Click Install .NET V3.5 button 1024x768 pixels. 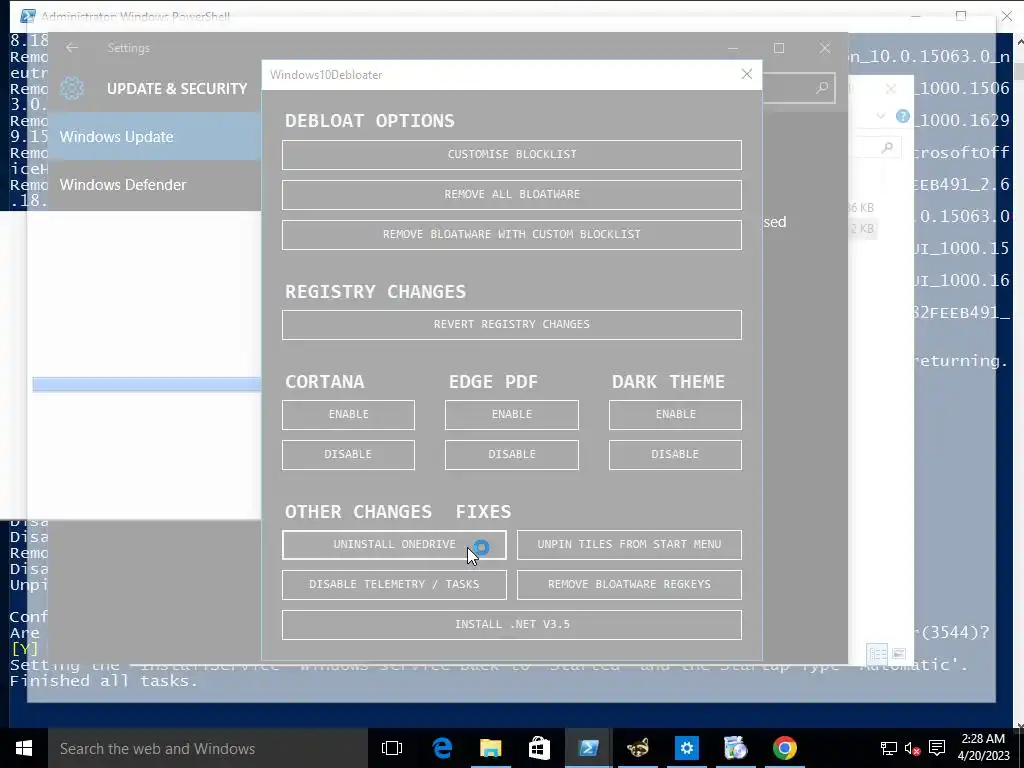[511, 624]
